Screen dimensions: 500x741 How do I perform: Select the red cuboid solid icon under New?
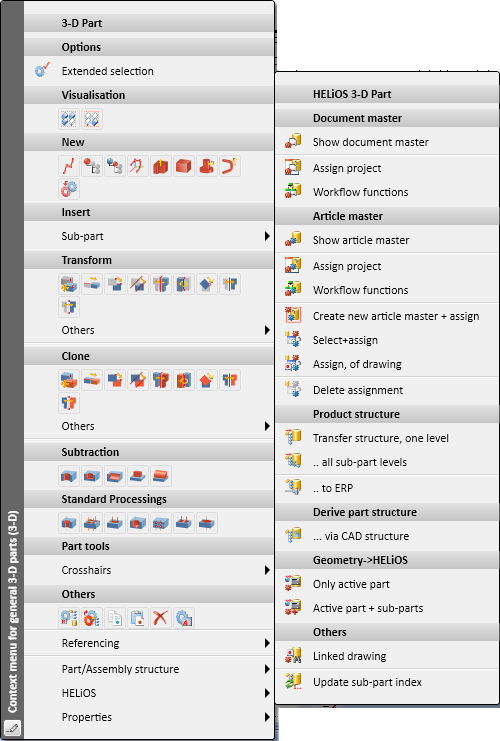183,166
